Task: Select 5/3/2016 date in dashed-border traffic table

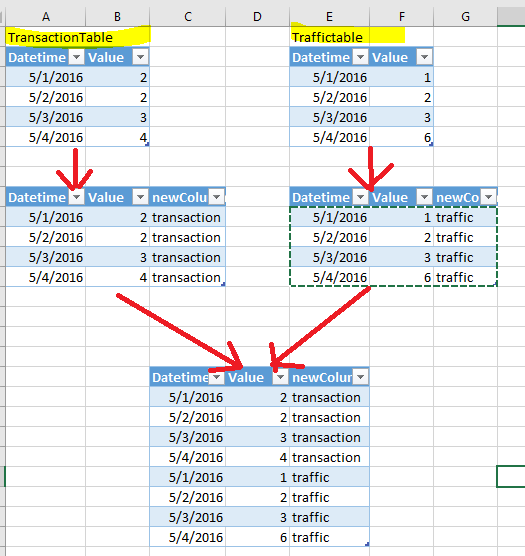Action: click(329, 257)
